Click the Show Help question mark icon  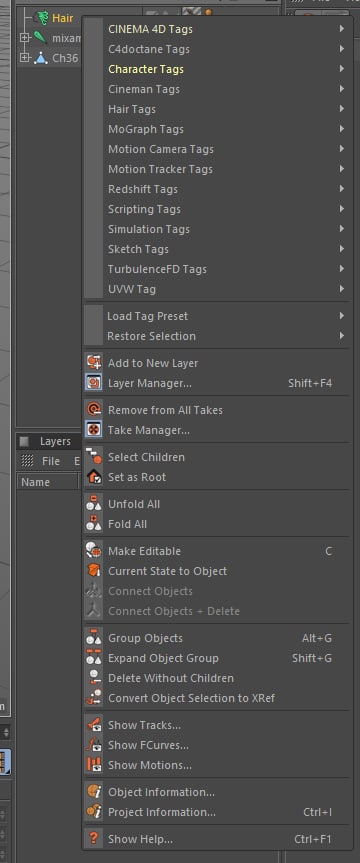(x=94, y=839)
